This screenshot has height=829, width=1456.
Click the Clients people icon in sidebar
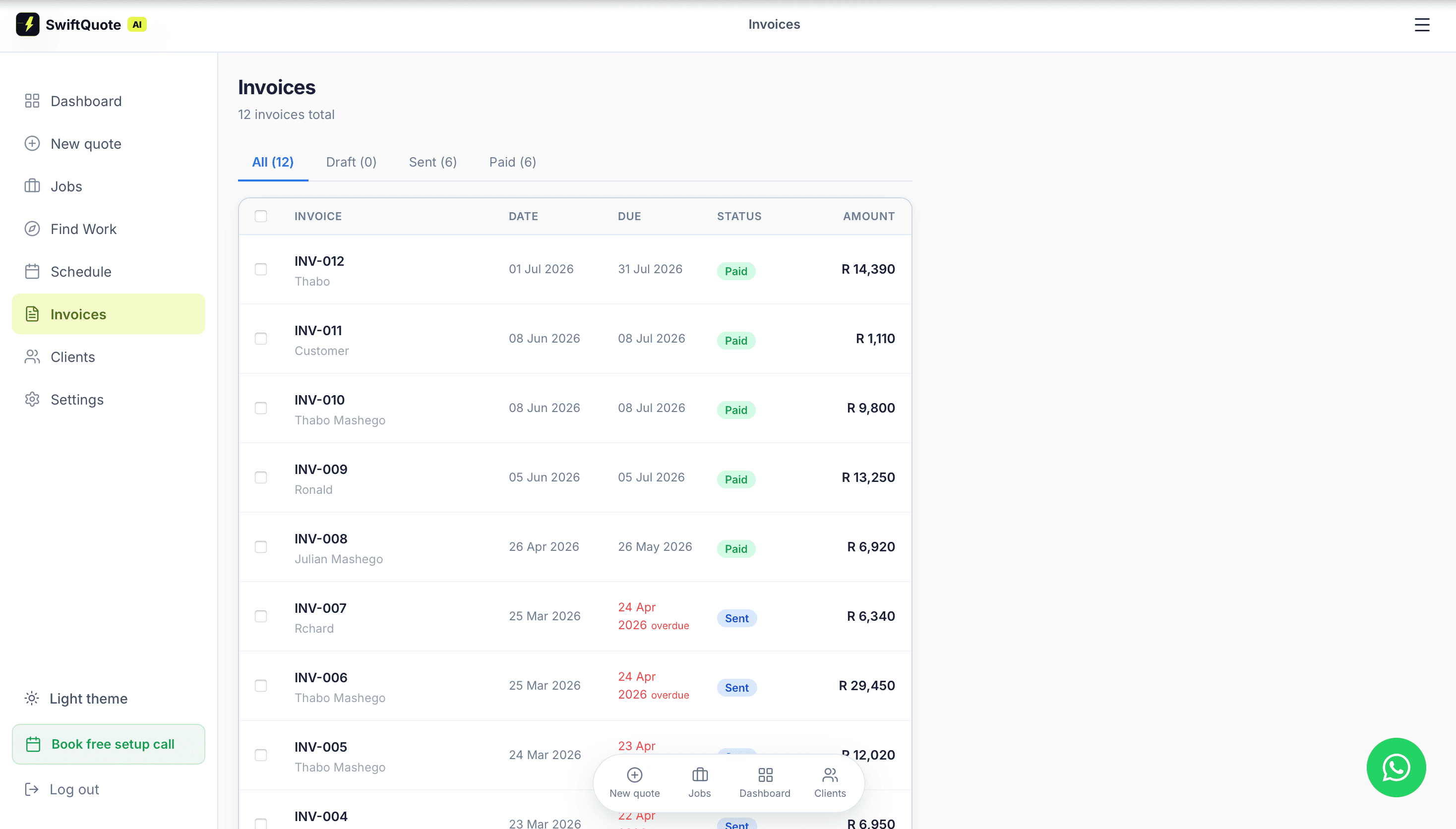(x=32, y=357)
